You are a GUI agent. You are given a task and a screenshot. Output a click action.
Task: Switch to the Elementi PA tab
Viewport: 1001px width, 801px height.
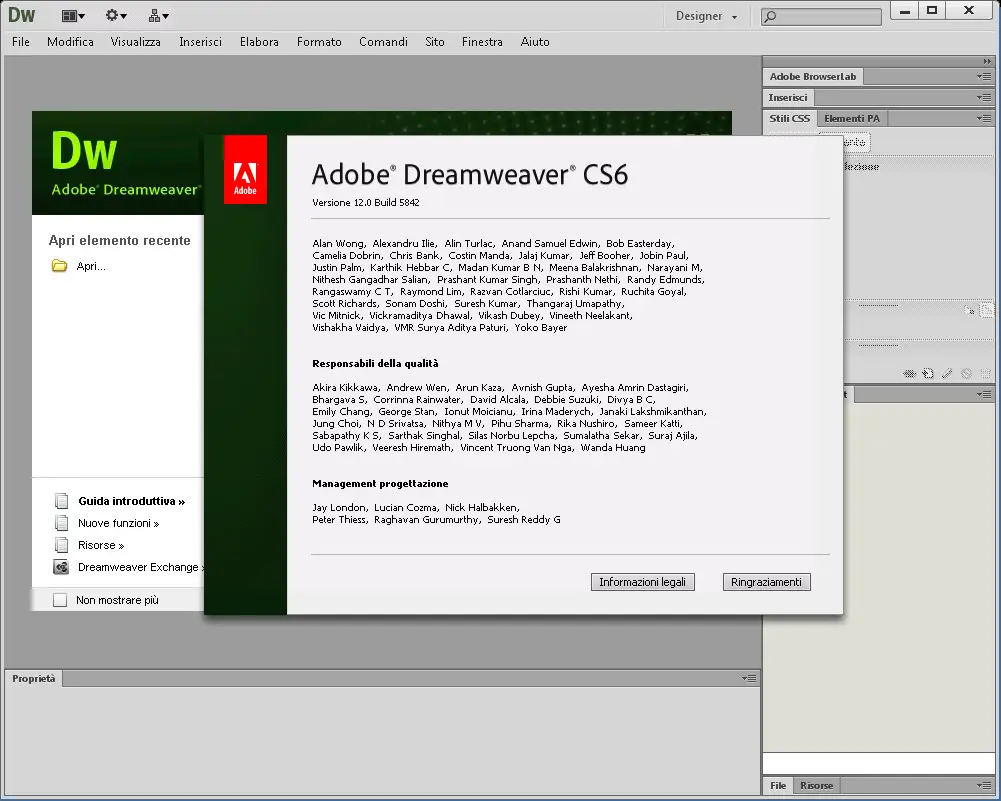[852, 118]
